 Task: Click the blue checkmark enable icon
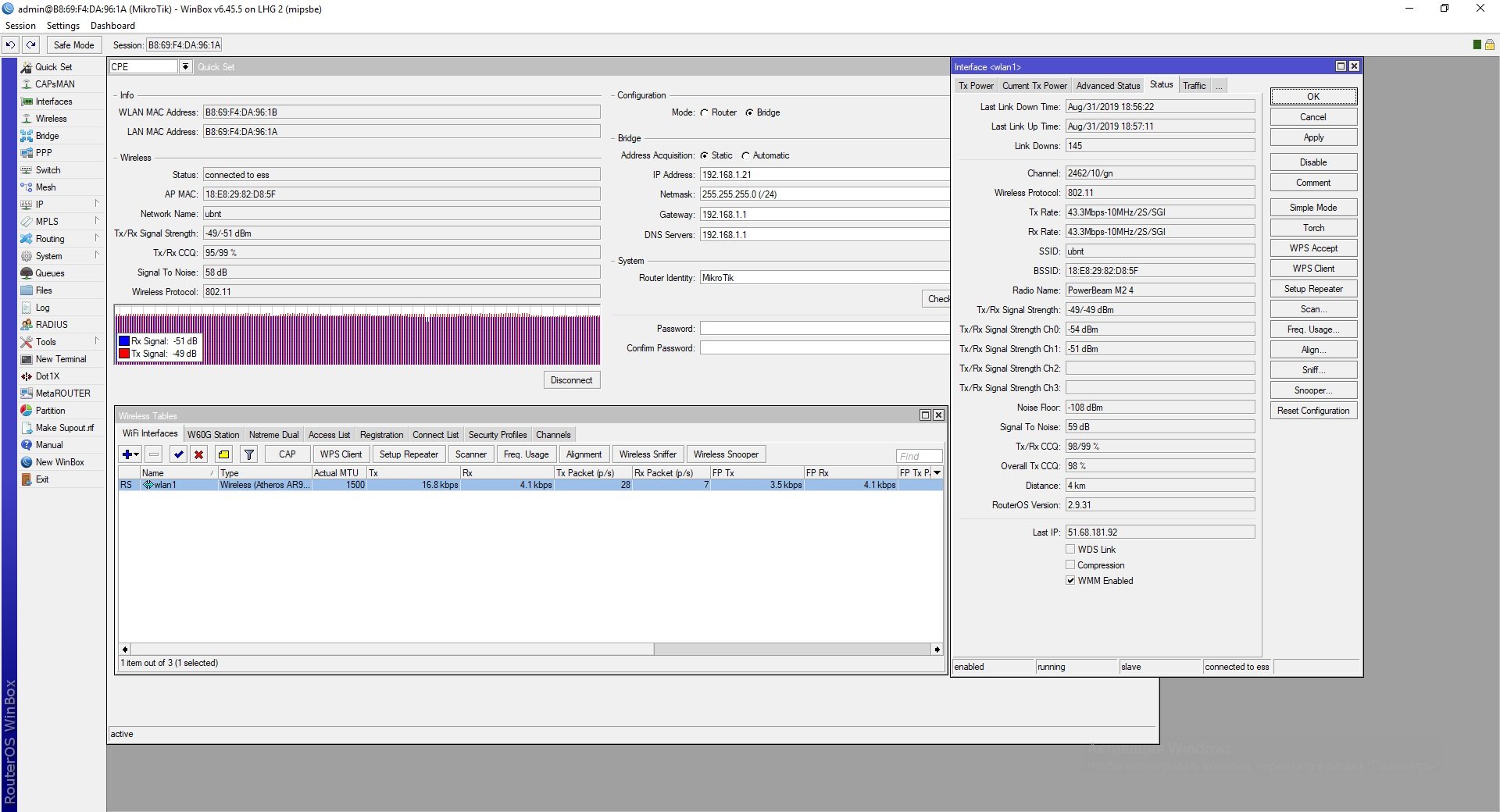[x=179, y=454]
